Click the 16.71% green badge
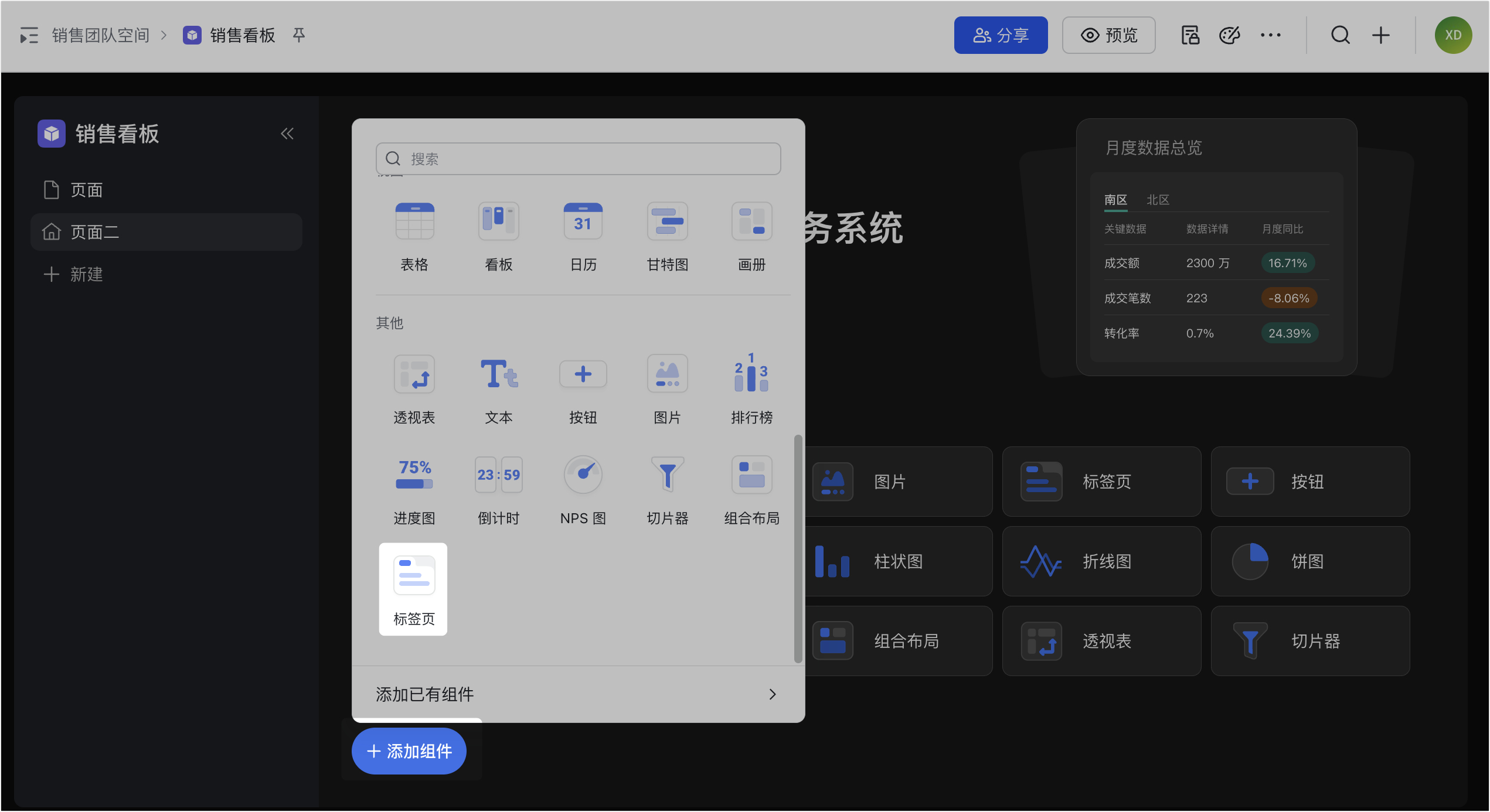Viewport: 1490px width, 812px height. [x=1288, y=263]
